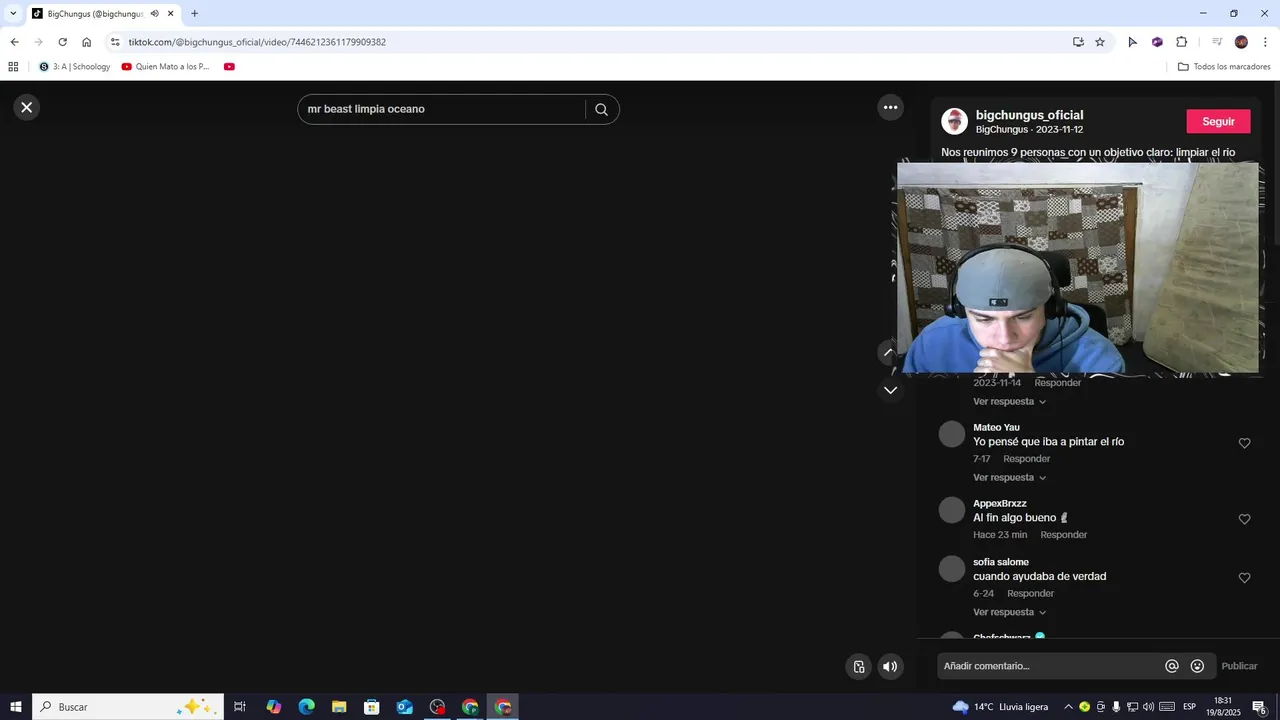Toggle the video mute speaker button
Screen dimensions: 1280x720
[890, 666]
